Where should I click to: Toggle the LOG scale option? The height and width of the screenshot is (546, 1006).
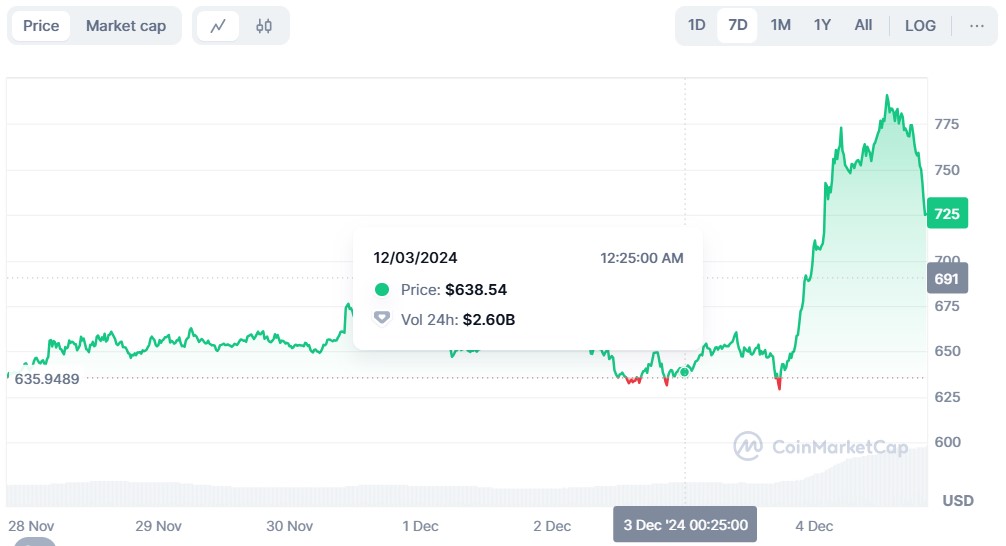coord(920,26)
